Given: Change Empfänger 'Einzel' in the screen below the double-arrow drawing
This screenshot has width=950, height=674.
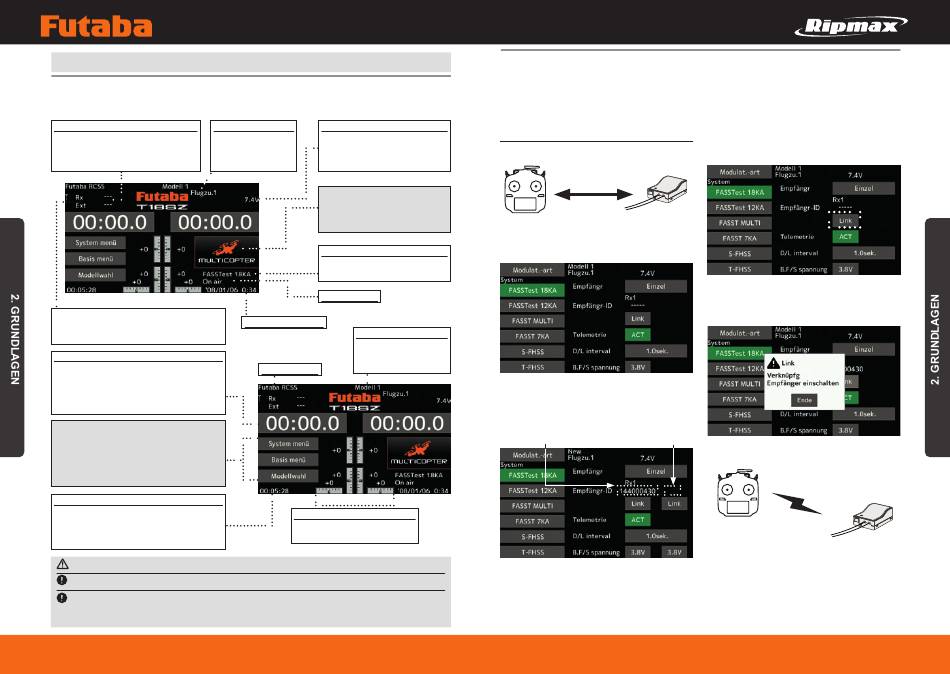Looking at the screenshot, I should coord(656,287).
